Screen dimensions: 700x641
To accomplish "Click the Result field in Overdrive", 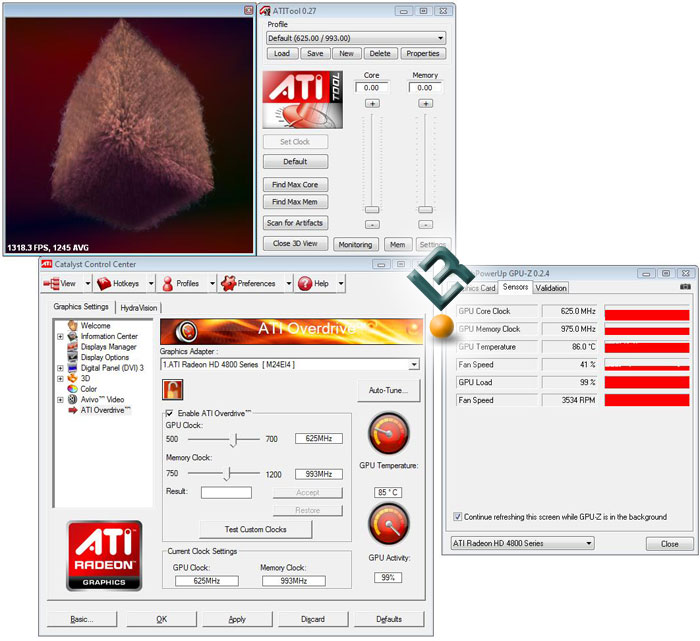I will pos(226,492).
